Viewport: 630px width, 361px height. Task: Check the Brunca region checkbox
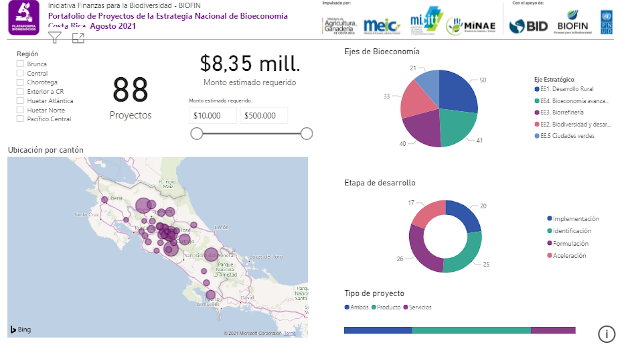20,64
